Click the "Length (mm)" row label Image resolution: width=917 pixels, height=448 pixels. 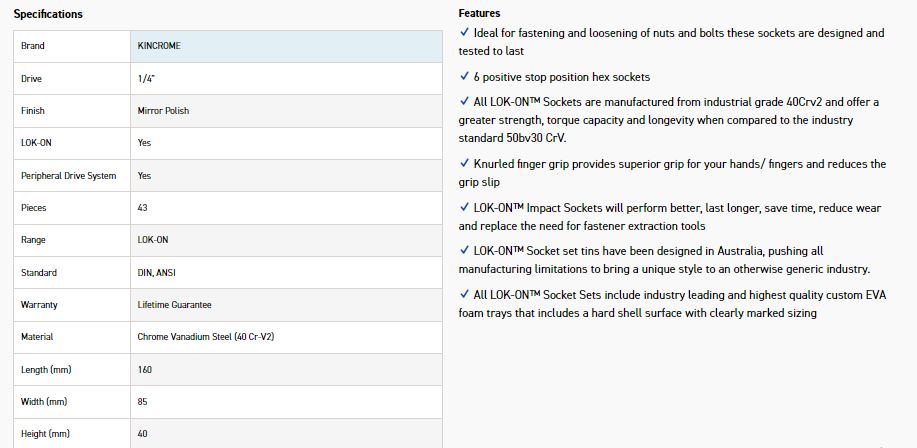pos(46,370)
